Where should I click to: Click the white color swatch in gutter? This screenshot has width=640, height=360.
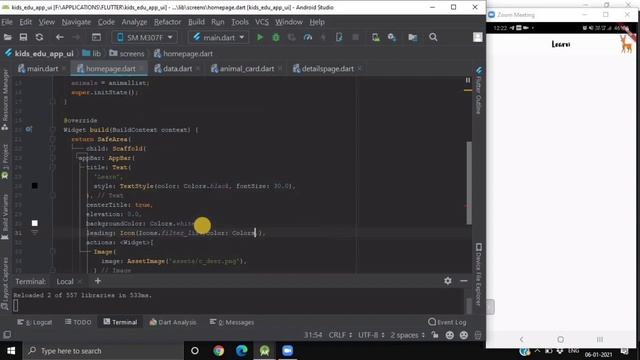(x=35, y=223)
